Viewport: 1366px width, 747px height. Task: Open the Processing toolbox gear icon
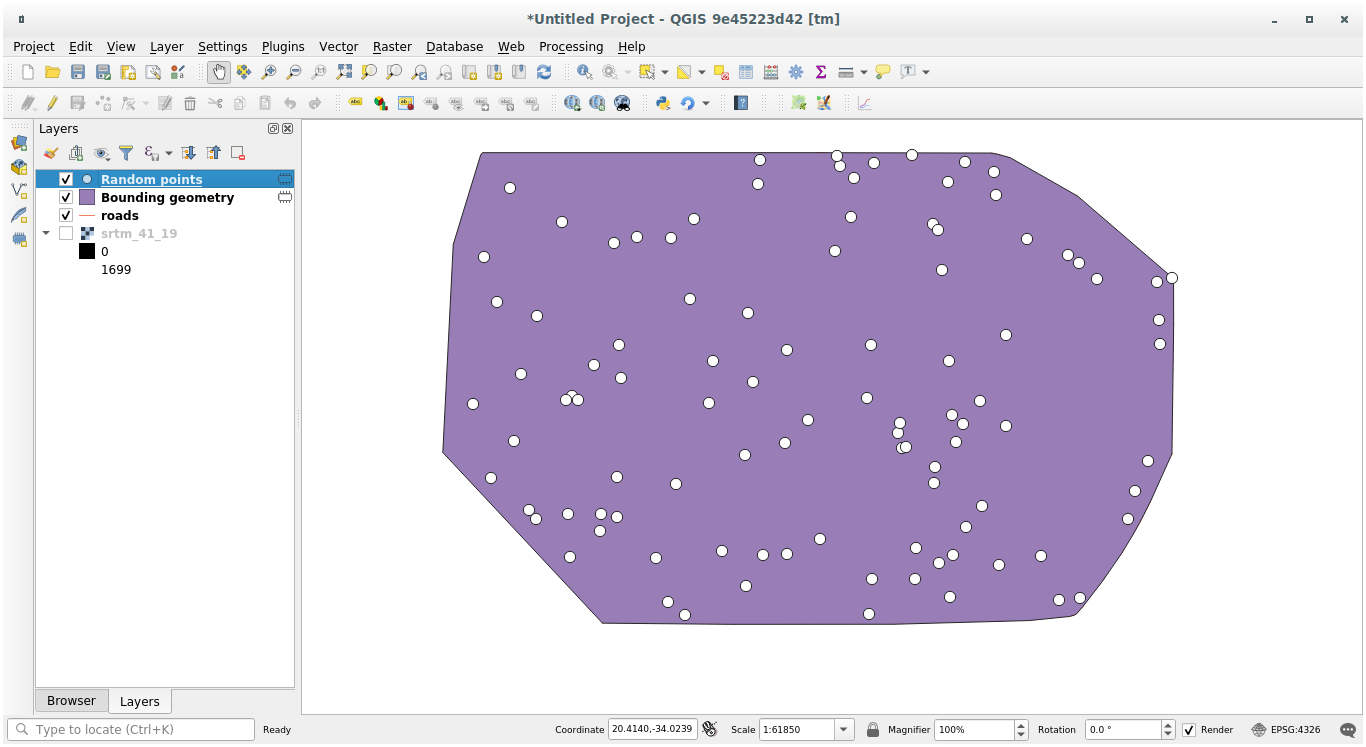coord(796,72)
